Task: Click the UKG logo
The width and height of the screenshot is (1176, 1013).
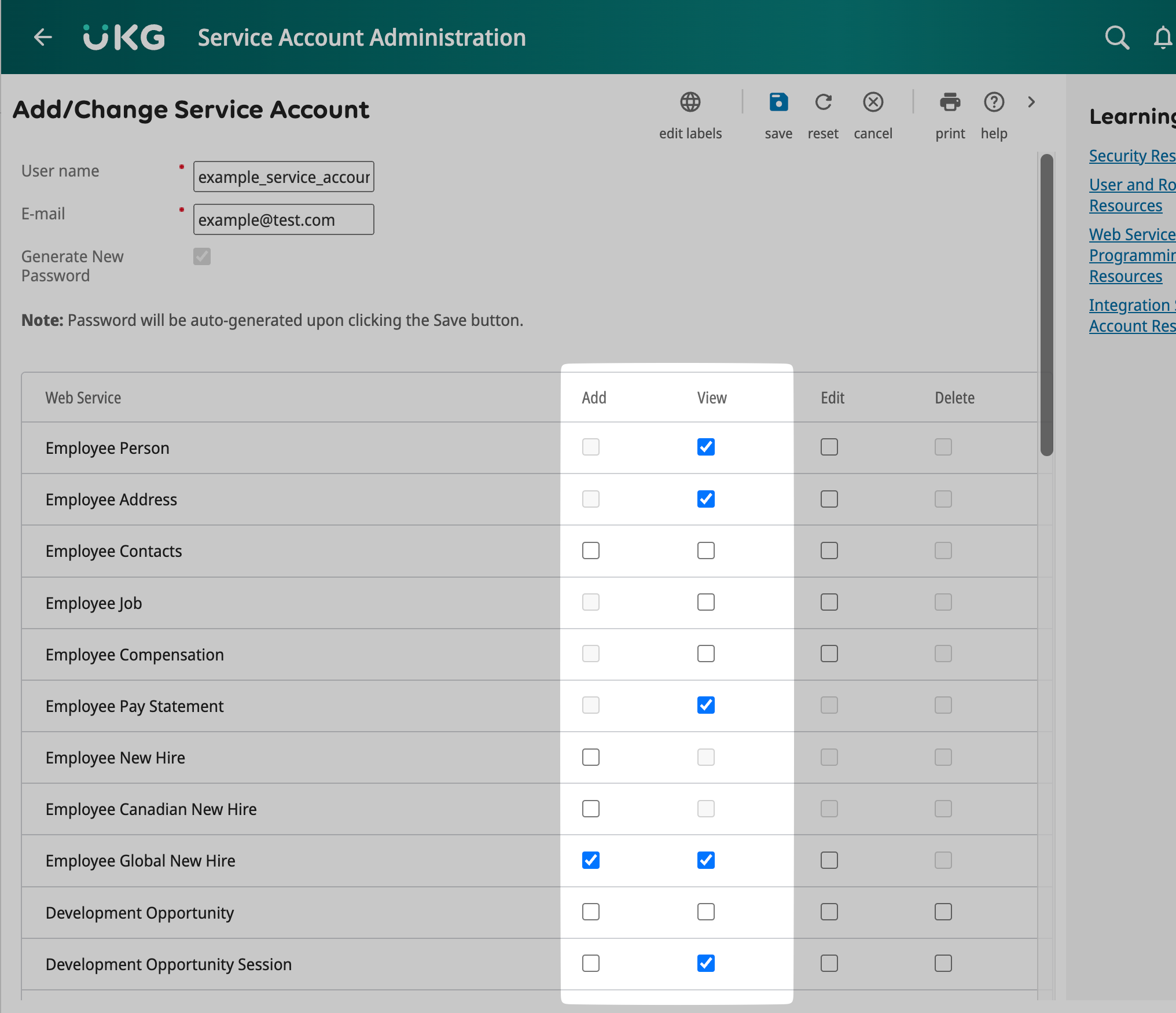Action: 124,38
